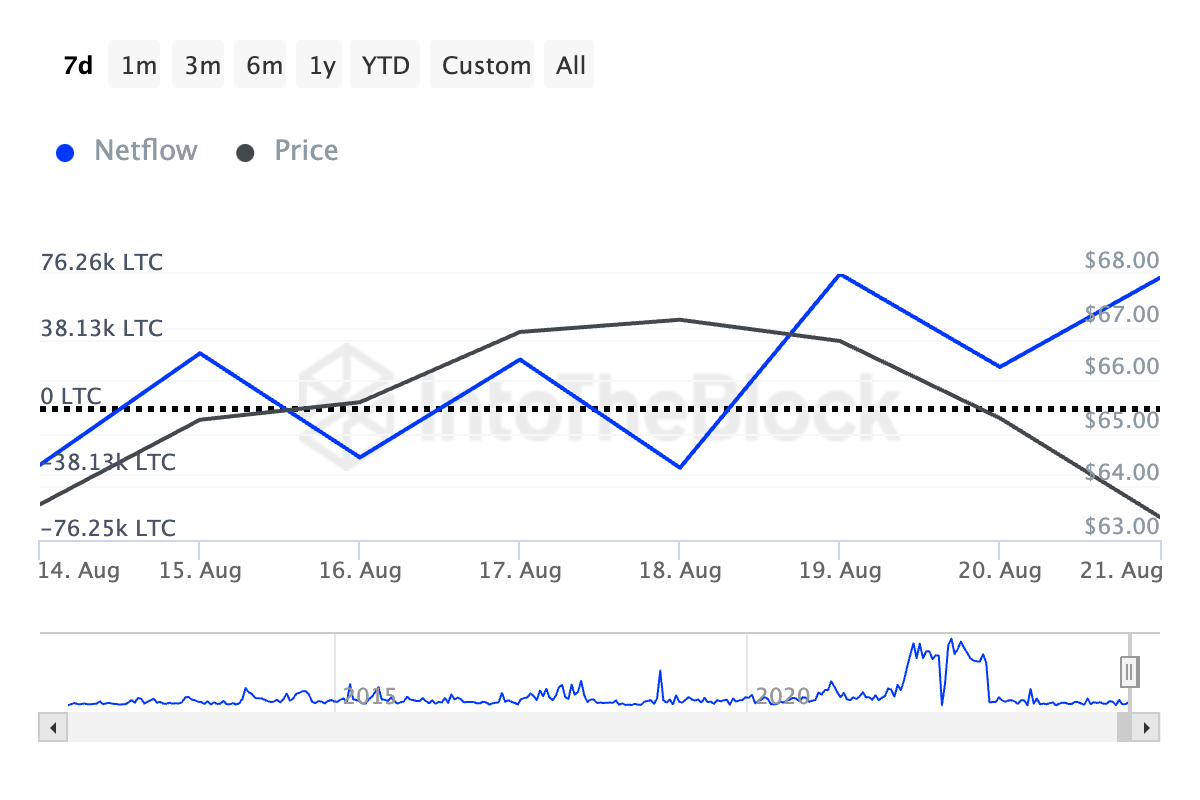Open the Custom date range picker
This screenshot has height=800, width=1200.
point(486,66)
